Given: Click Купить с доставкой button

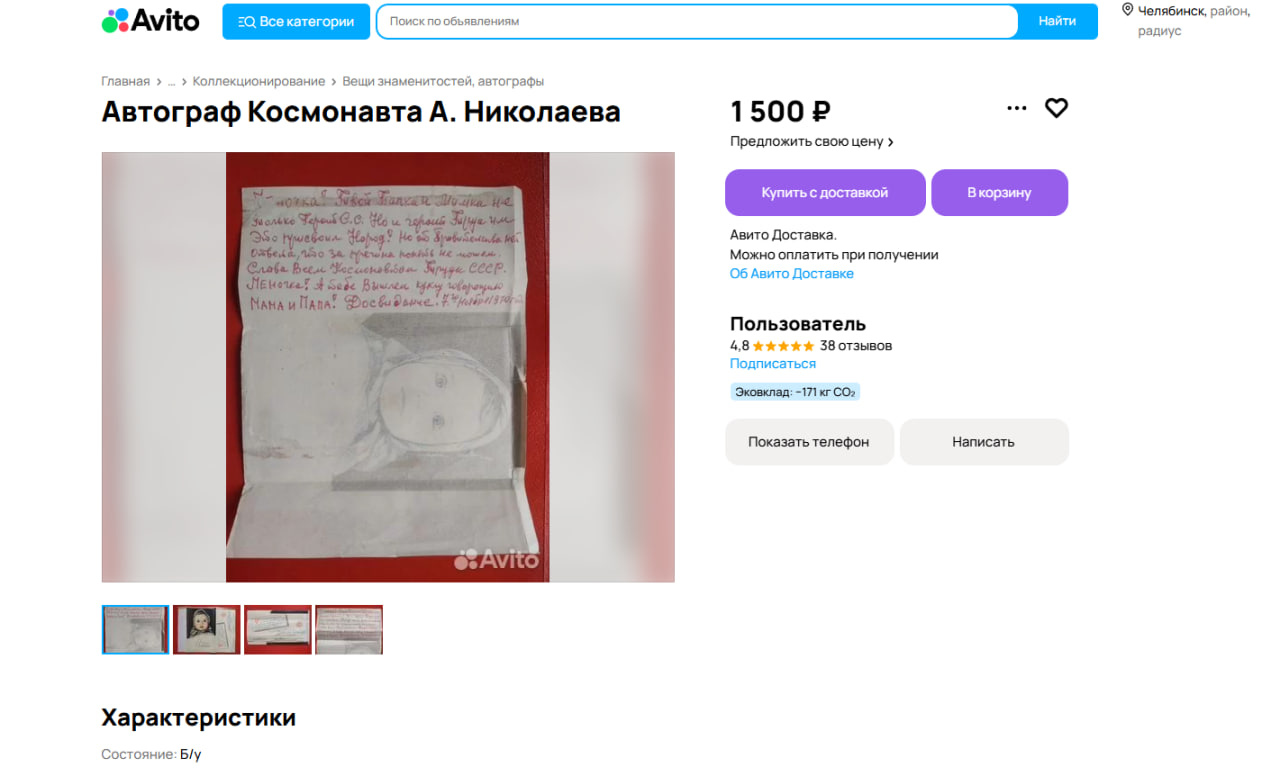Looking at the screenshot, I should coord(825,192).
